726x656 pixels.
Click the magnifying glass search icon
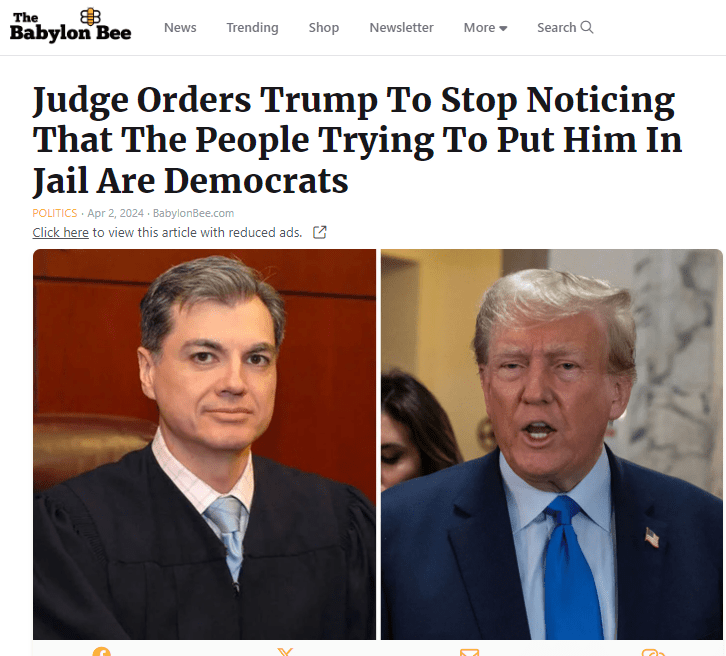[x=587, y=27]
